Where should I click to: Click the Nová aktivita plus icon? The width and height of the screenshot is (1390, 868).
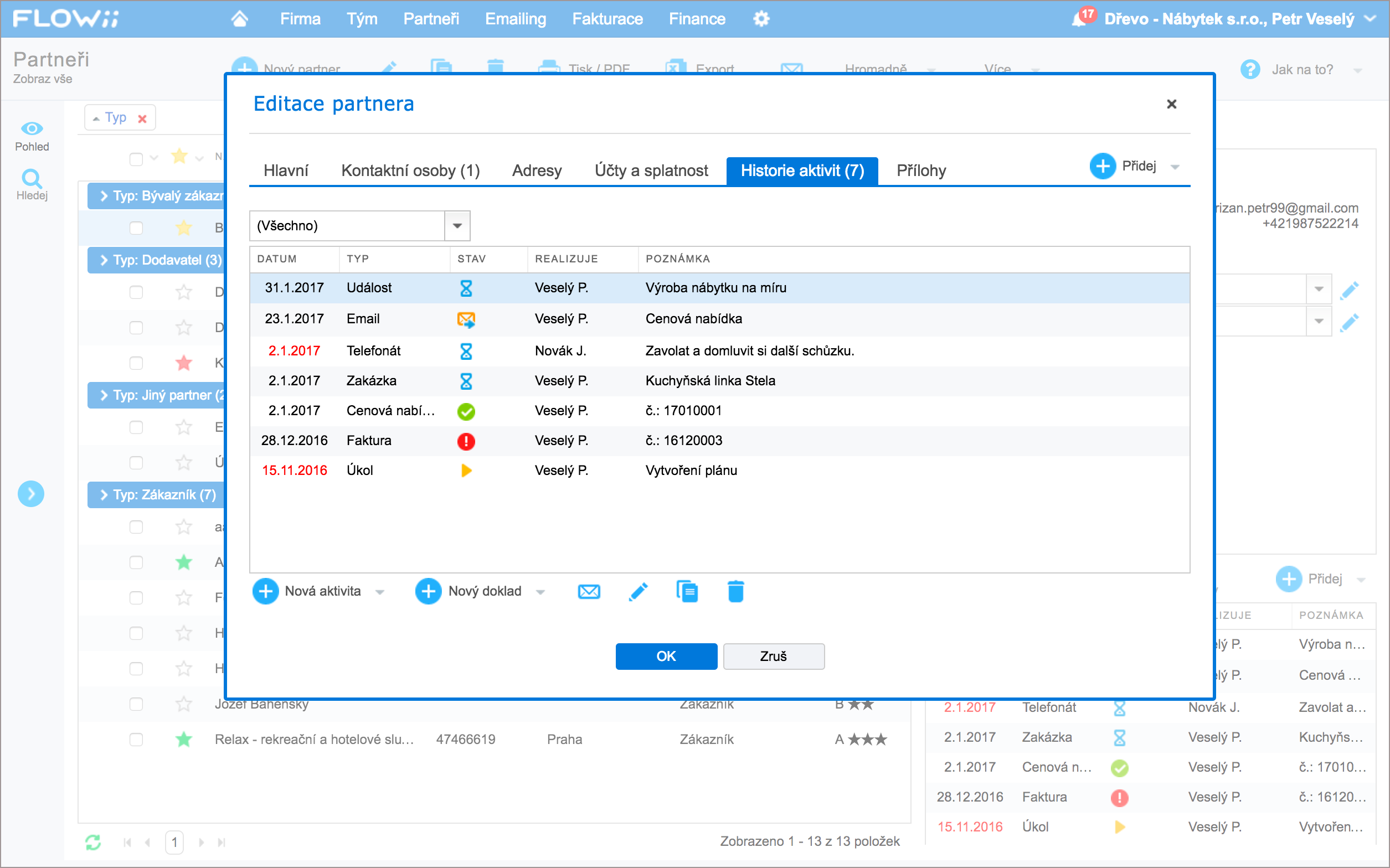[266, 591]
